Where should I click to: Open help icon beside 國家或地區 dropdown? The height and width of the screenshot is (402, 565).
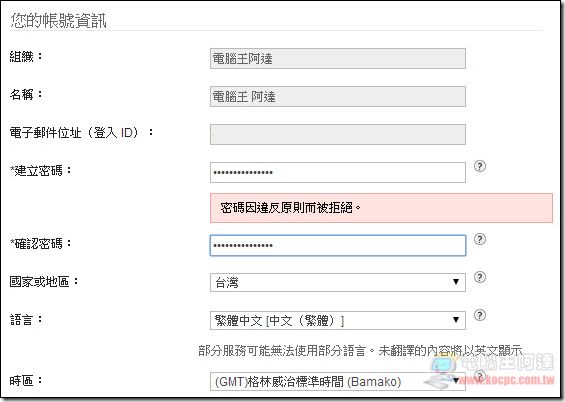(x=480, y=277)
